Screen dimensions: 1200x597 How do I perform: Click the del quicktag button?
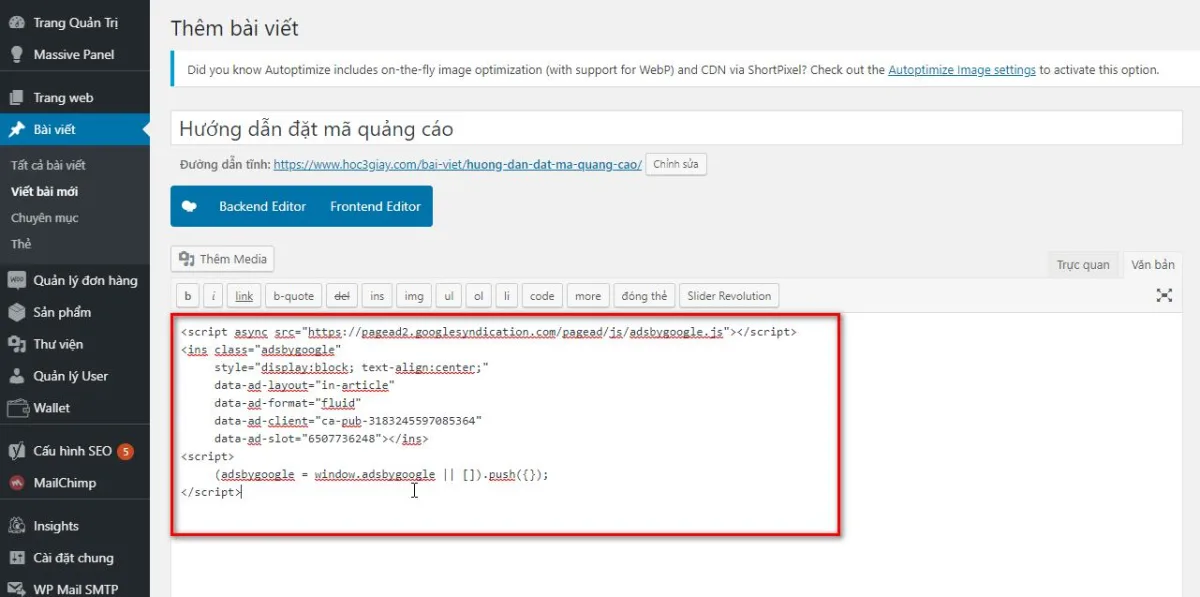341,296
